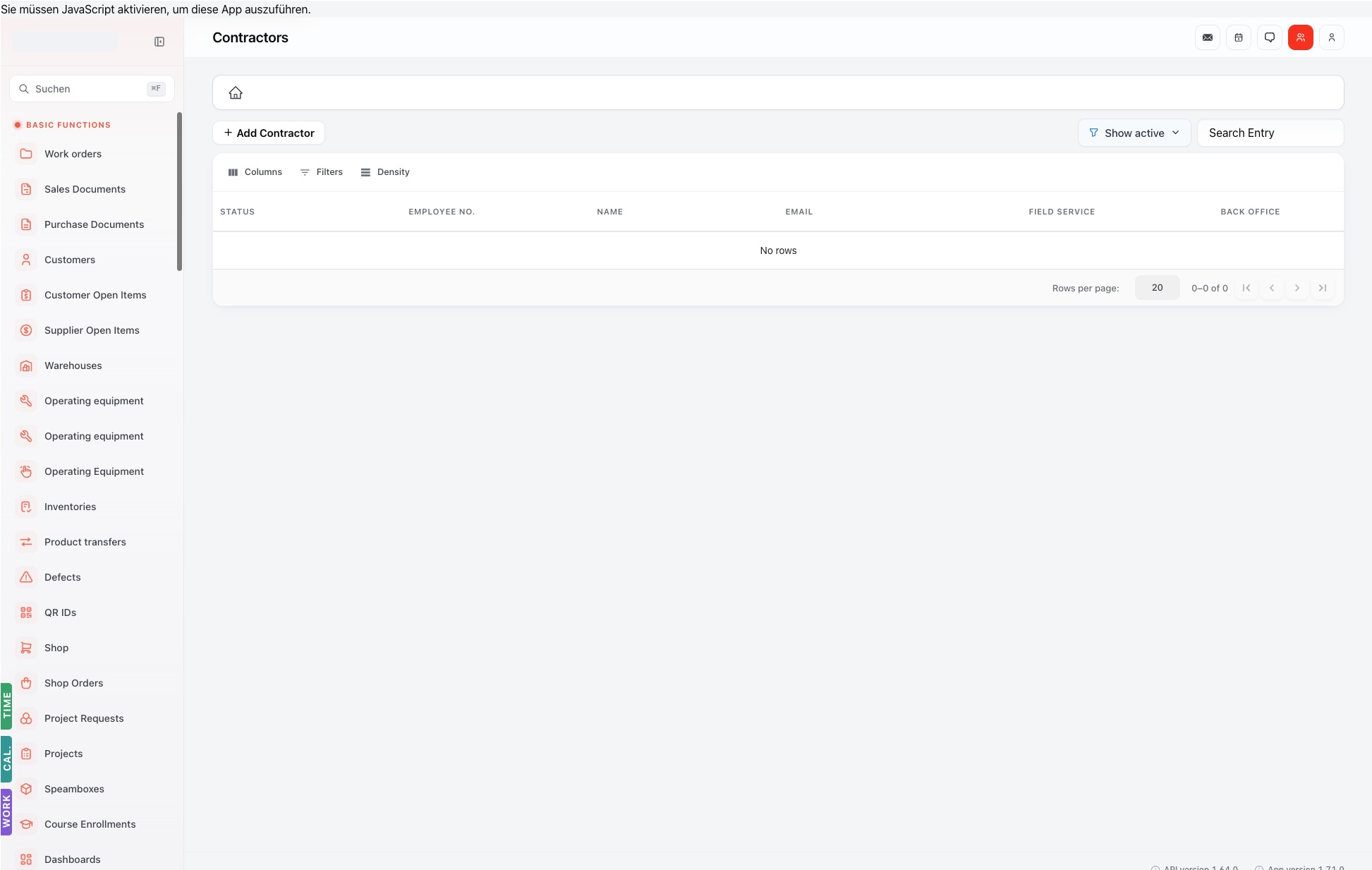The width and height of the screenshot is (1372, 870).
Task: Click the Shop Orders bag icon
Action: point(26,683)
